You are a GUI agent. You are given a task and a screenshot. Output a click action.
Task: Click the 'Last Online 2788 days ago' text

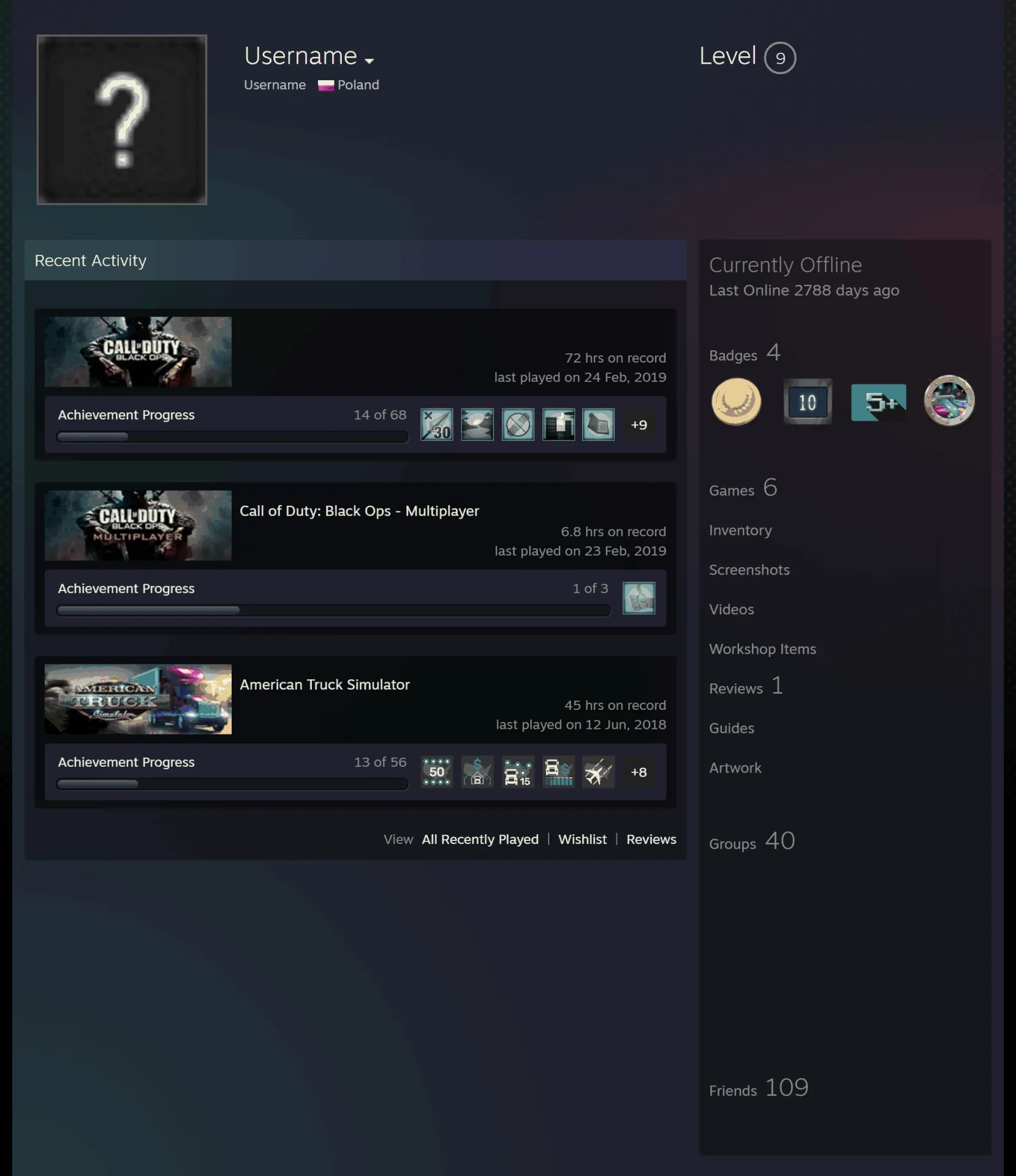tap(804, 290)
